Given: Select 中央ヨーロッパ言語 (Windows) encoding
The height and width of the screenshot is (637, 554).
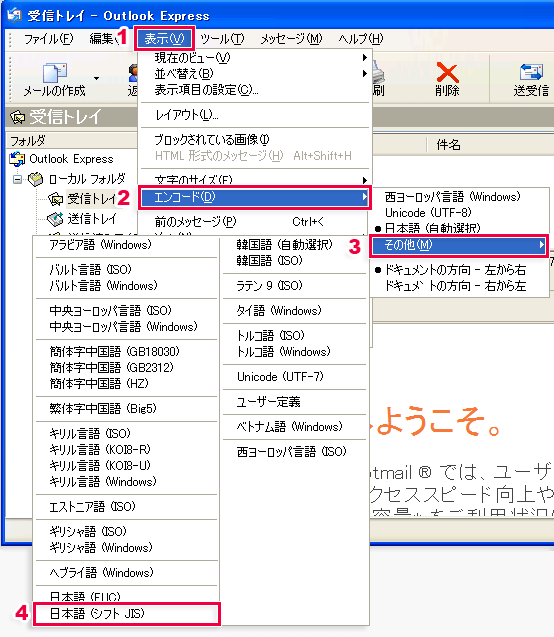Looking at the screenshot, I should 127,327.
